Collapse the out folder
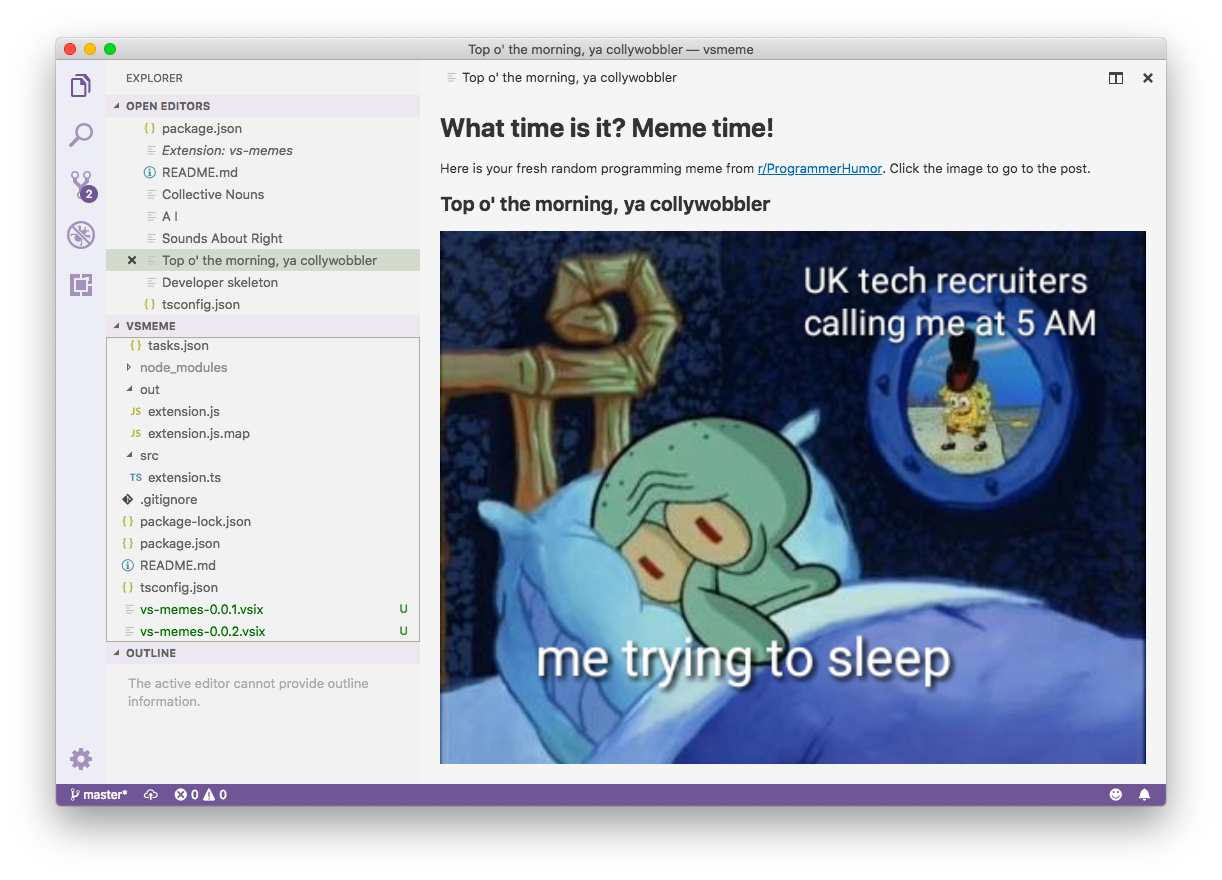The height and width of the screenshot is (880, 1222). click(x=263, y=389)
